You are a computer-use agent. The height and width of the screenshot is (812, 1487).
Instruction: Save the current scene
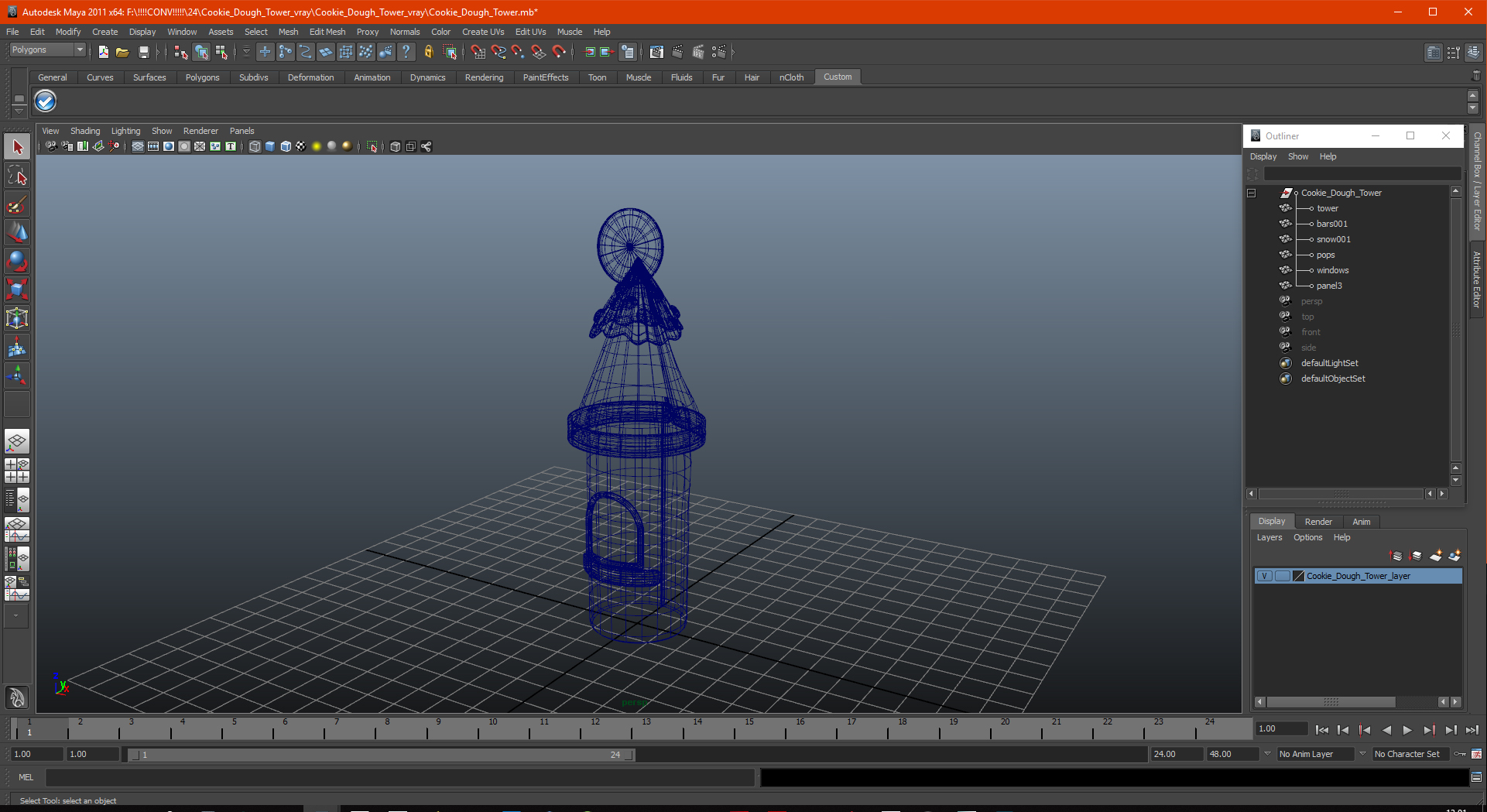[x=143, y=52]
